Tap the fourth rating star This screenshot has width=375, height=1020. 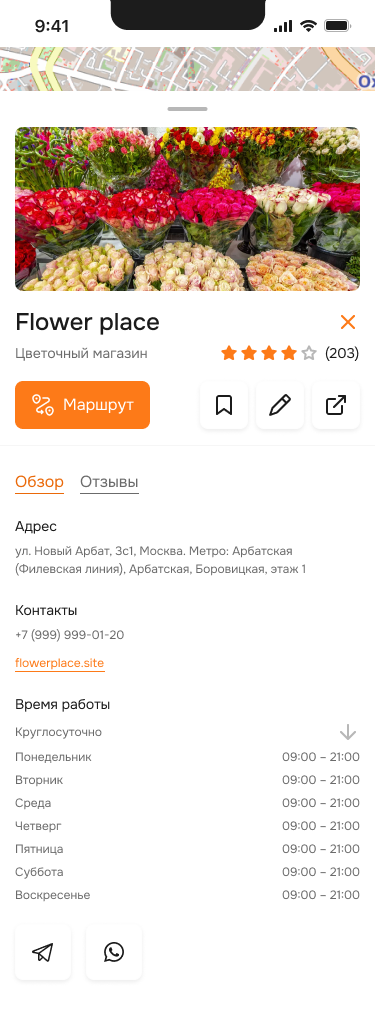click(289, 353)
